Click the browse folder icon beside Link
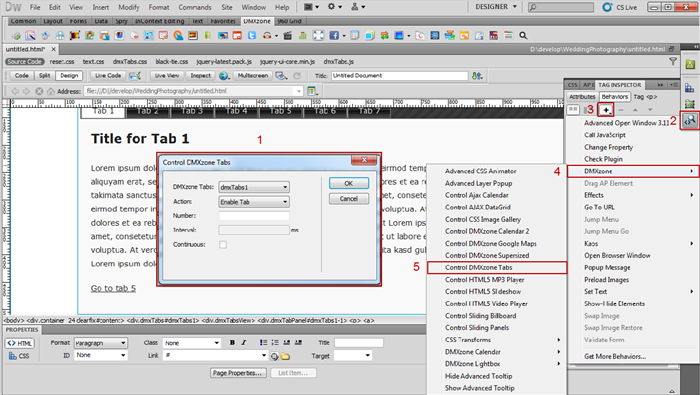This screenshot has width=700, height=395. (x=285, y=356)
